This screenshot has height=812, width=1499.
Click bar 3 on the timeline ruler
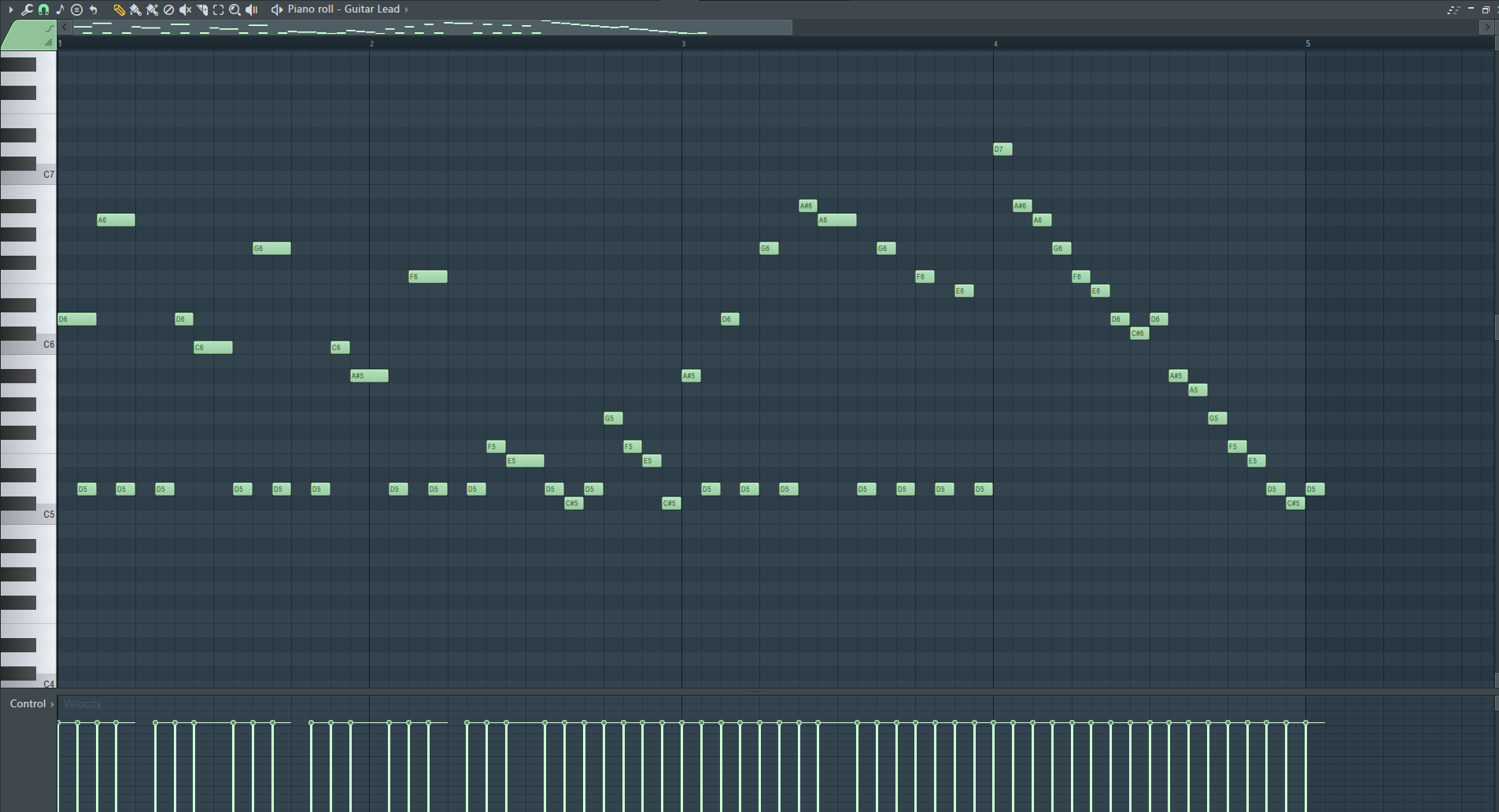coord(683,43)
